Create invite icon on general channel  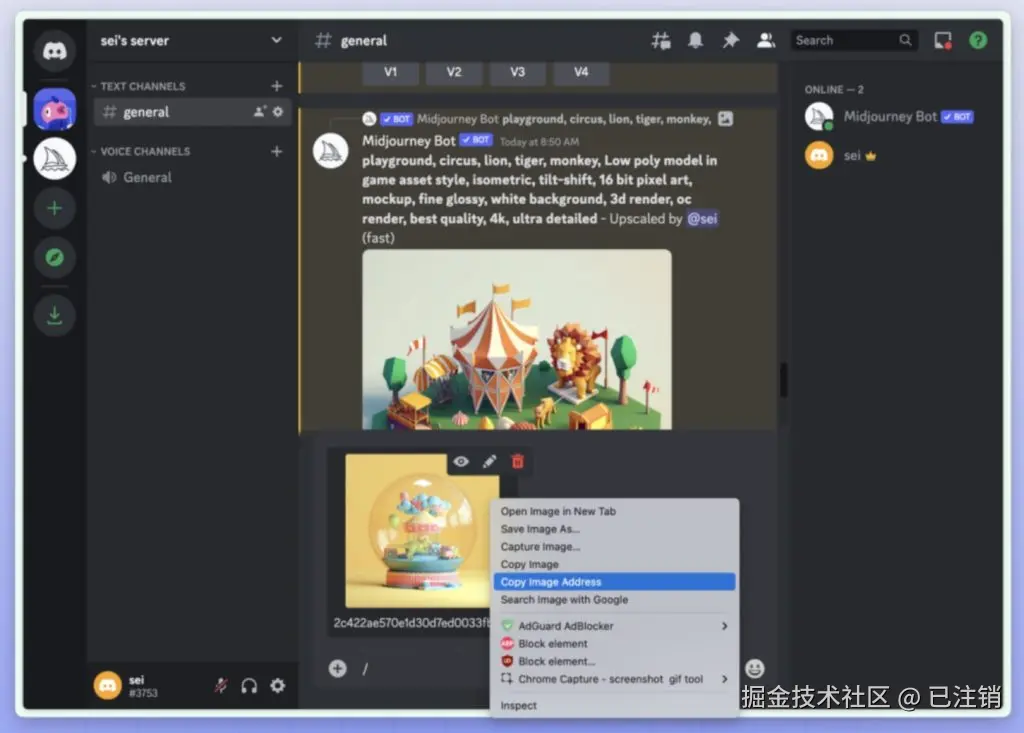pyautogui.click(x=260, y=112)
